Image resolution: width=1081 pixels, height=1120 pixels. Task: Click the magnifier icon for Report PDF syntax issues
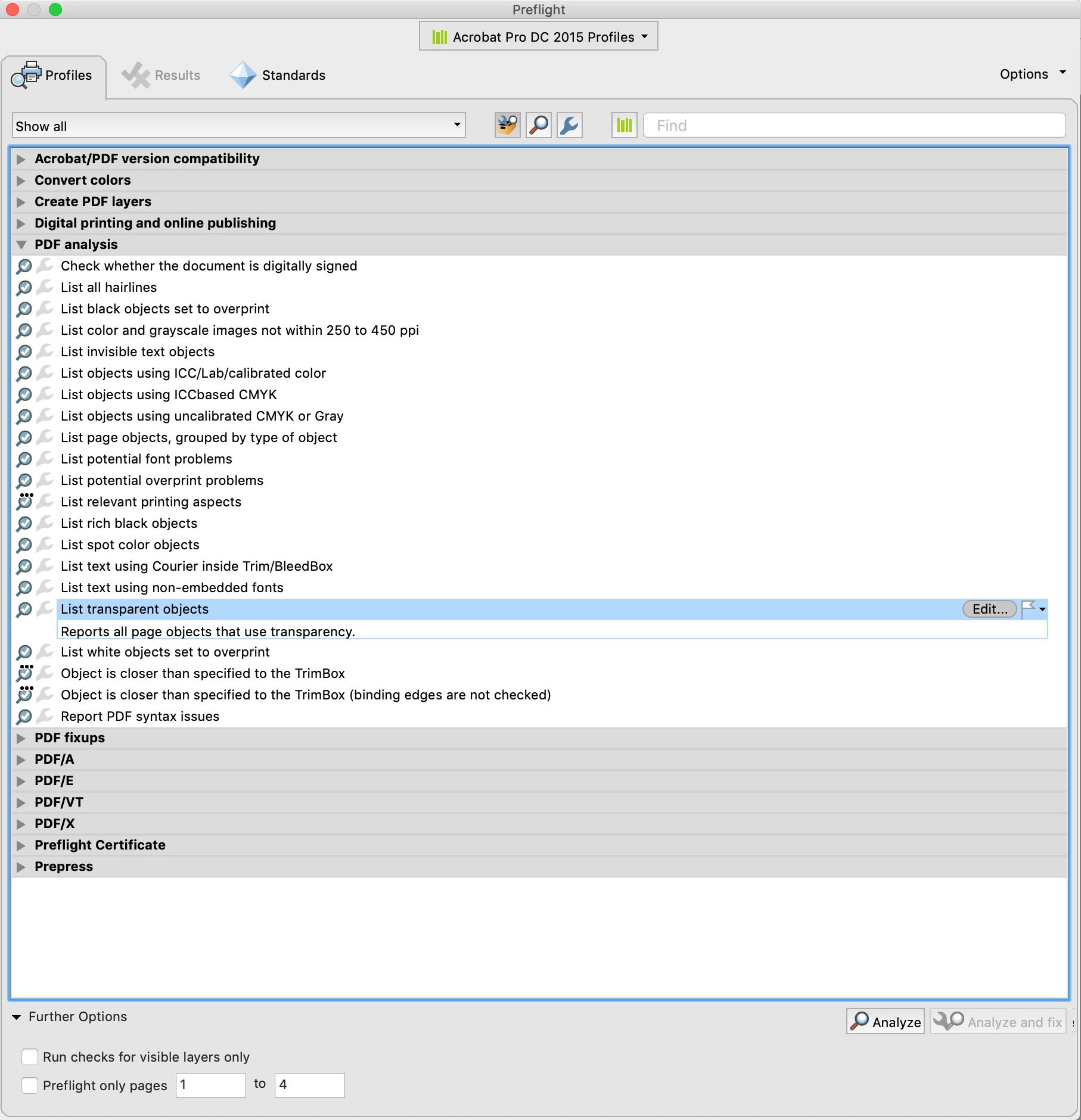[x=24, y=716]
